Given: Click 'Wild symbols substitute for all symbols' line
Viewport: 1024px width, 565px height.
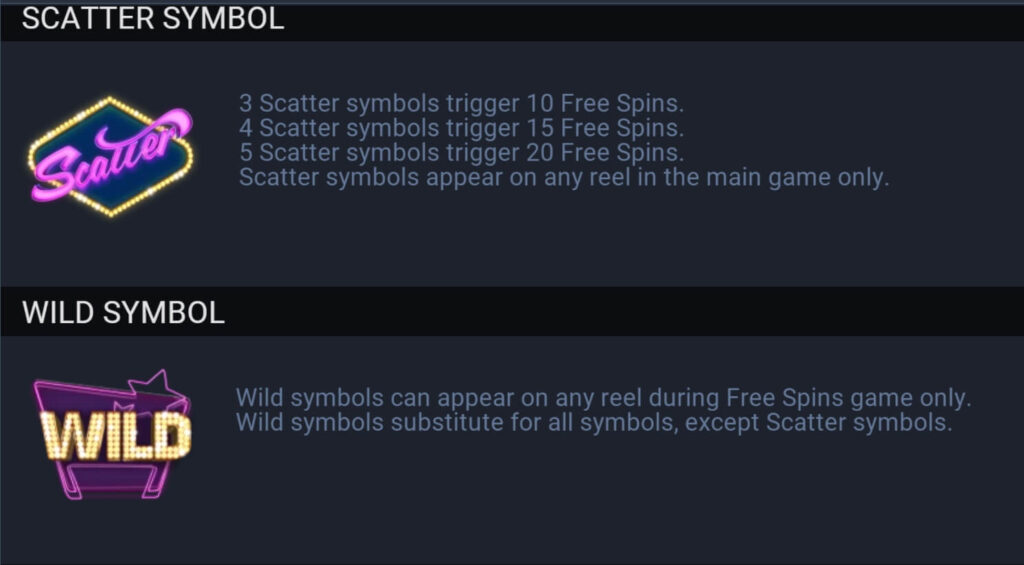Looking at the screenshot, I should (594, 423).
